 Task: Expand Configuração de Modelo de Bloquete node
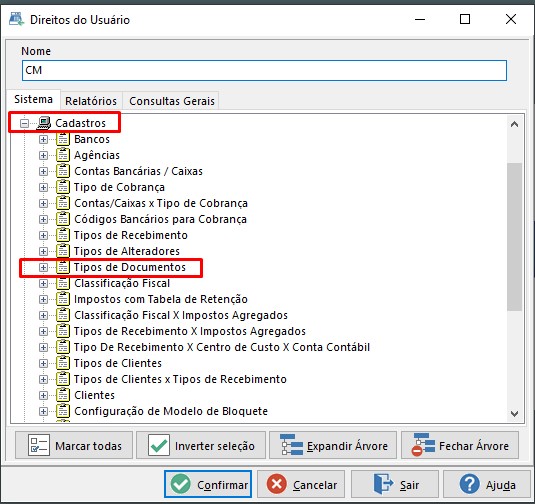[43, 412]
